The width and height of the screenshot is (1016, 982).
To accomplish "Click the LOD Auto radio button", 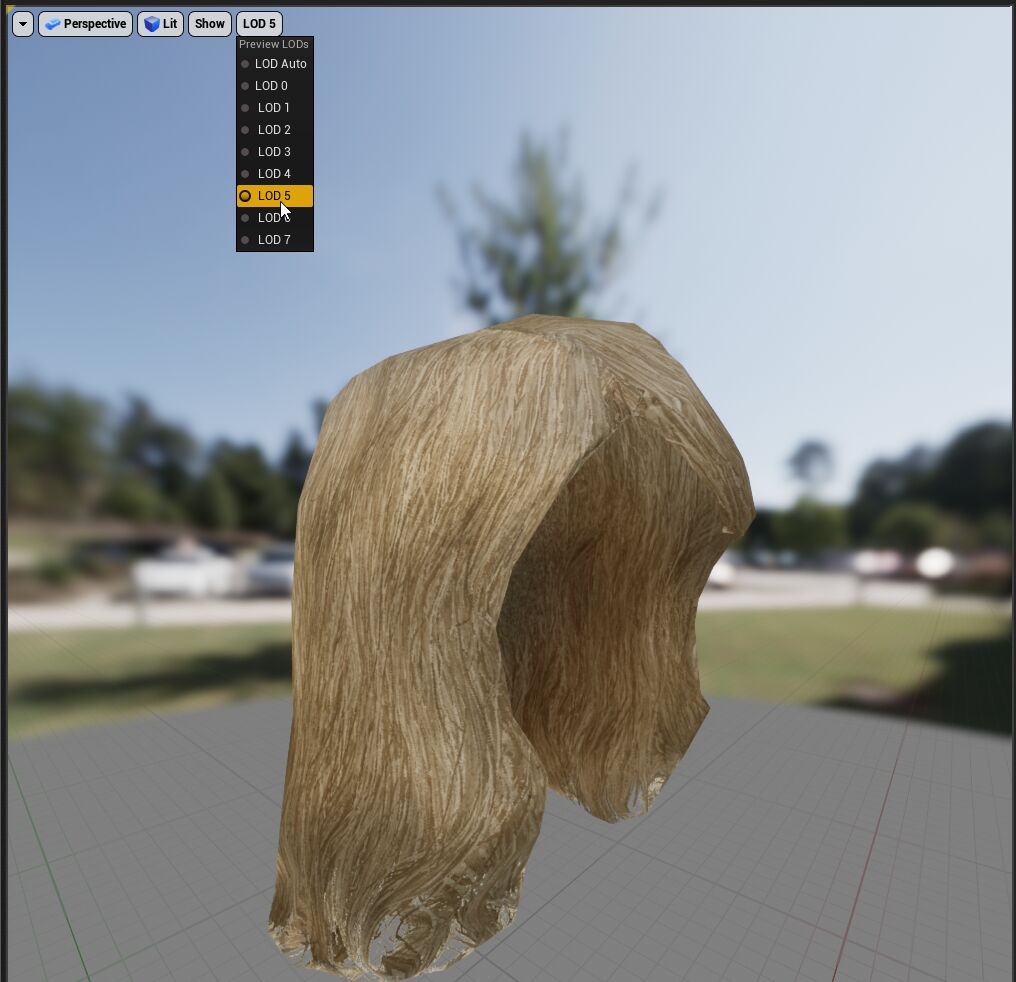I will click(x=245, y=63).
